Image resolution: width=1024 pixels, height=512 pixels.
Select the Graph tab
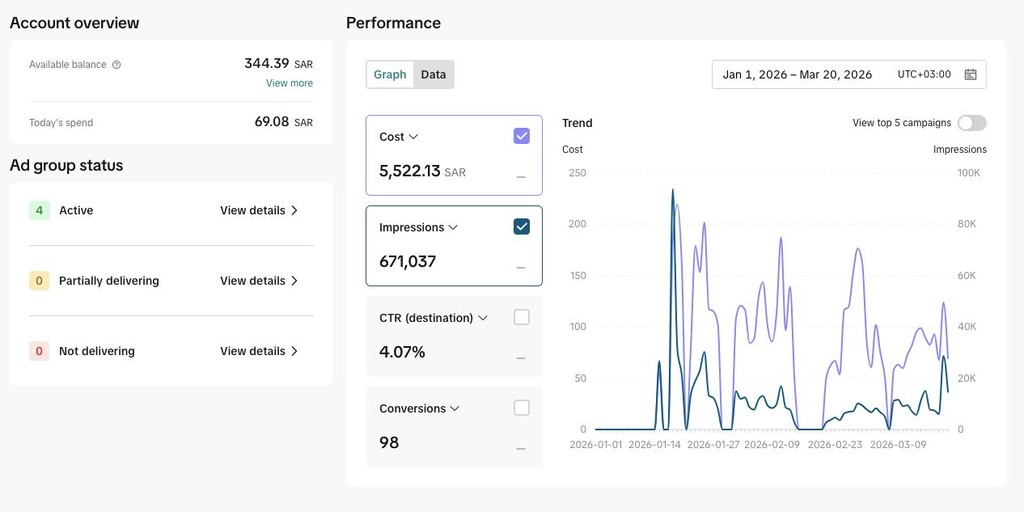tap(390, 74)
